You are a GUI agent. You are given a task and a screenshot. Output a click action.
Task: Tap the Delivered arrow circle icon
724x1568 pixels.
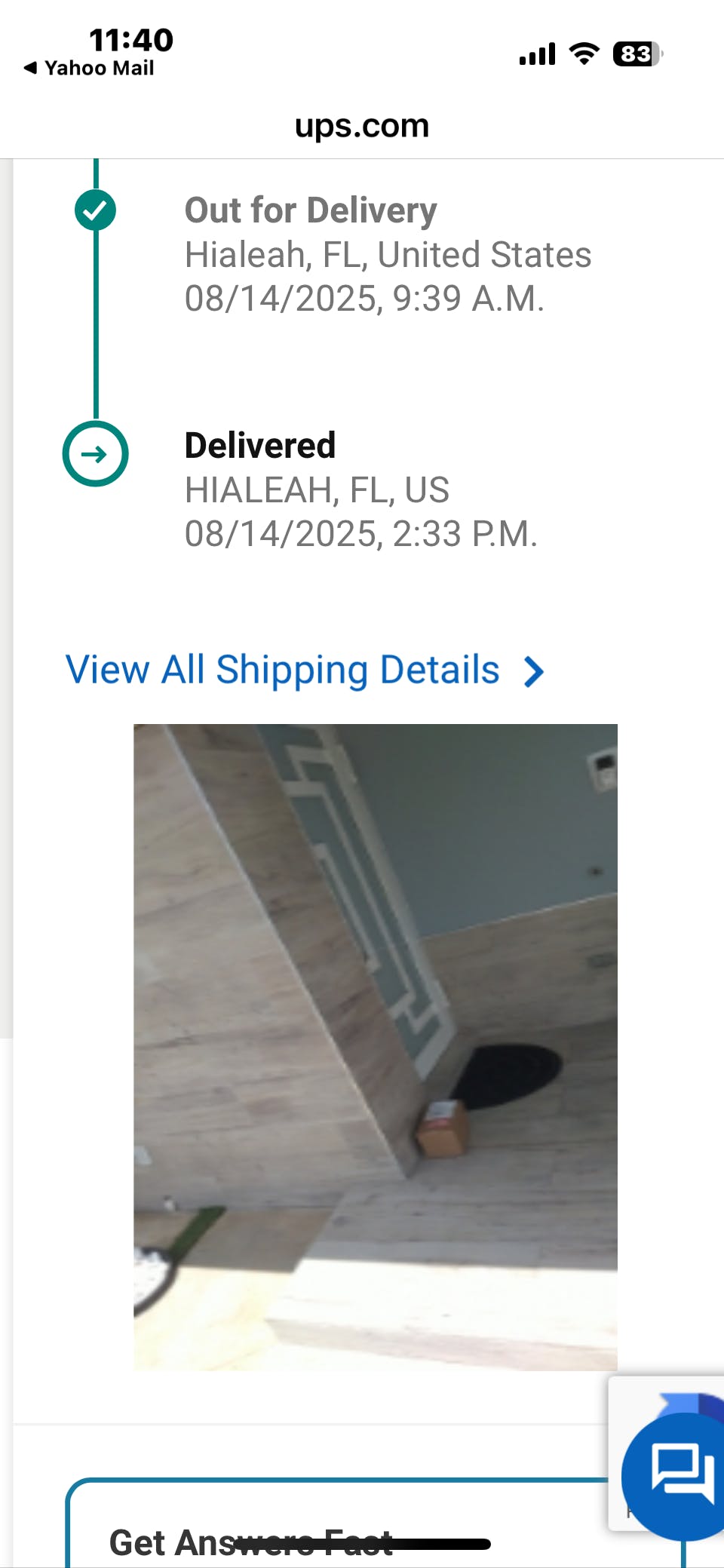(x=95, y=454)
